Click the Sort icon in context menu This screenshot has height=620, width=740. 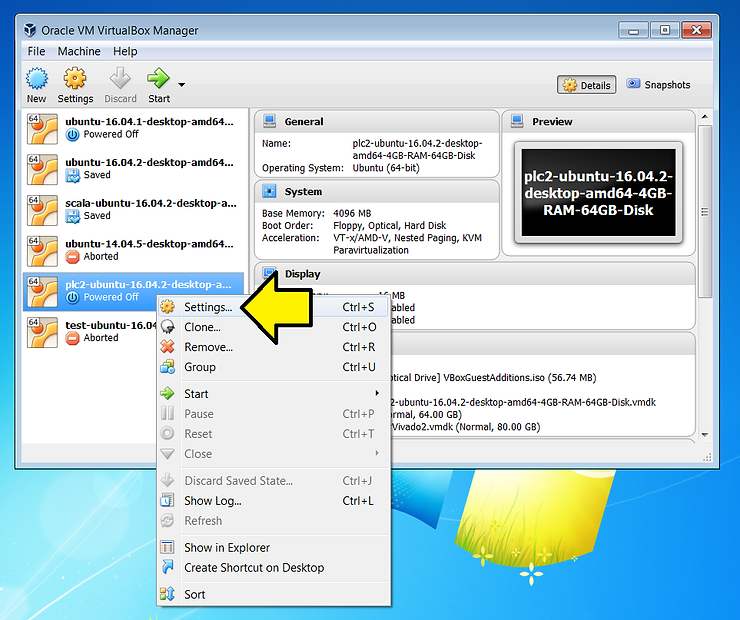pos(167,594)
